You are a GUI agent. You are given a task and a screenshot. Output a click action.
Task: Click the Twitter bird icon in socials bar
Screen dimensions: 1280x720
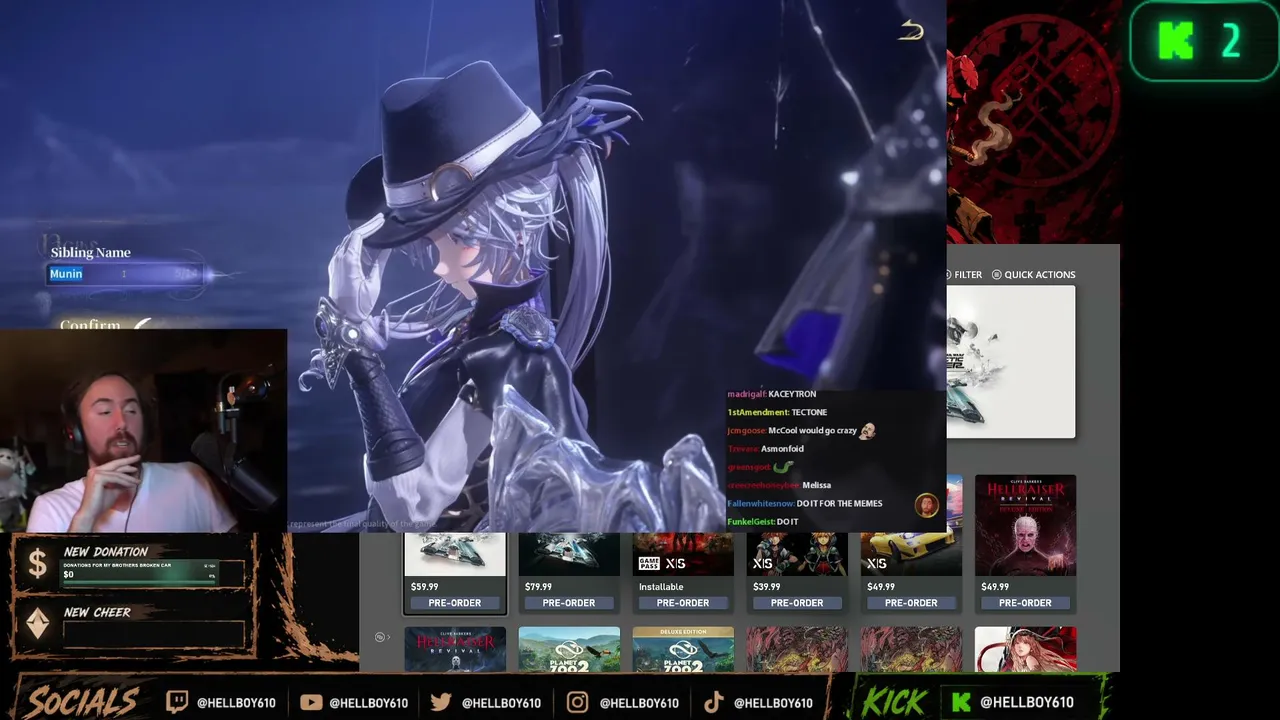point(441,702)
